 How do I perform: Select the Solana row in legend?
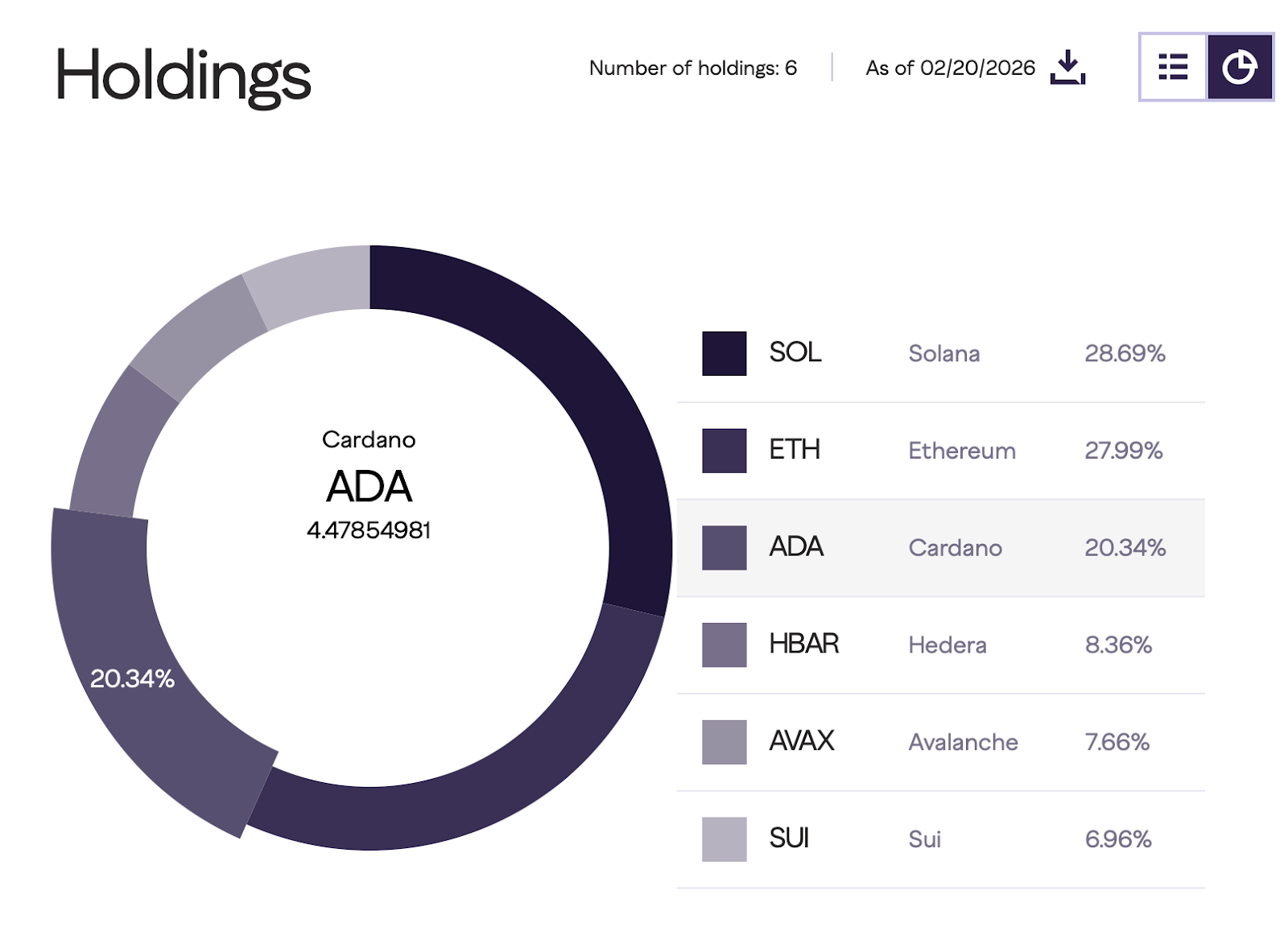[x=943, y=354]
